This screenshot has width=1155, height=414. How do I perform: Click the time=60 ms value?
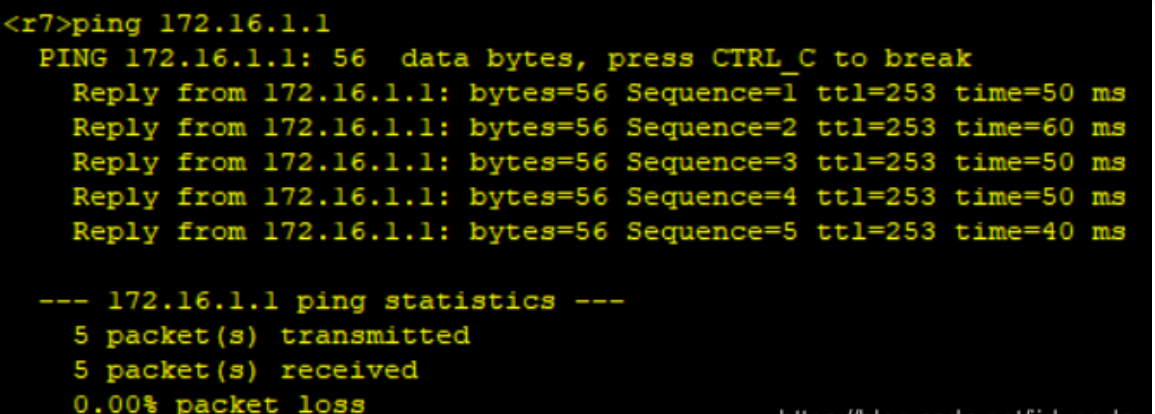click(x=1040, y=128)
